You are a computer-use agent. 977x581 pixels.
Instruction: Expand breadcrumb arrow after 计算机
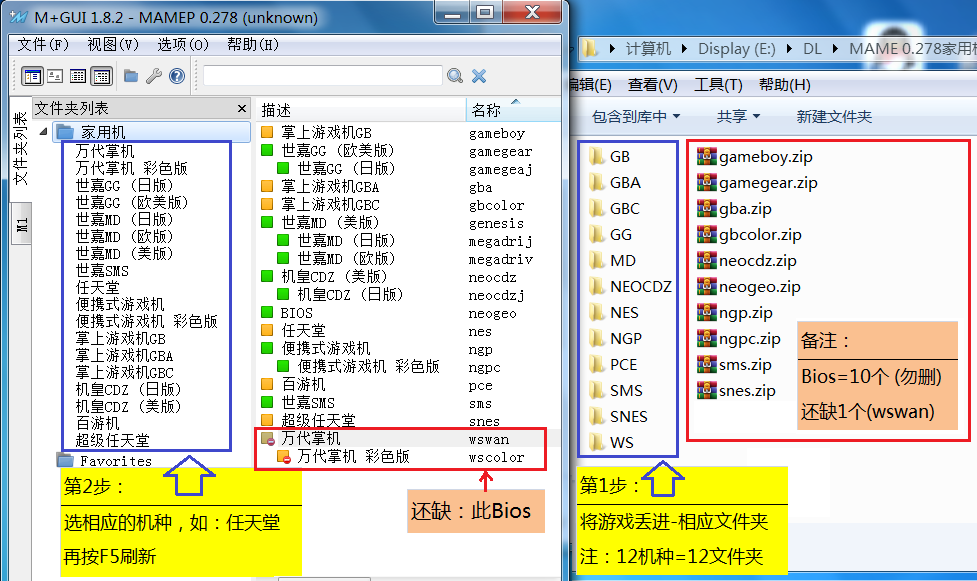point(684,49)
